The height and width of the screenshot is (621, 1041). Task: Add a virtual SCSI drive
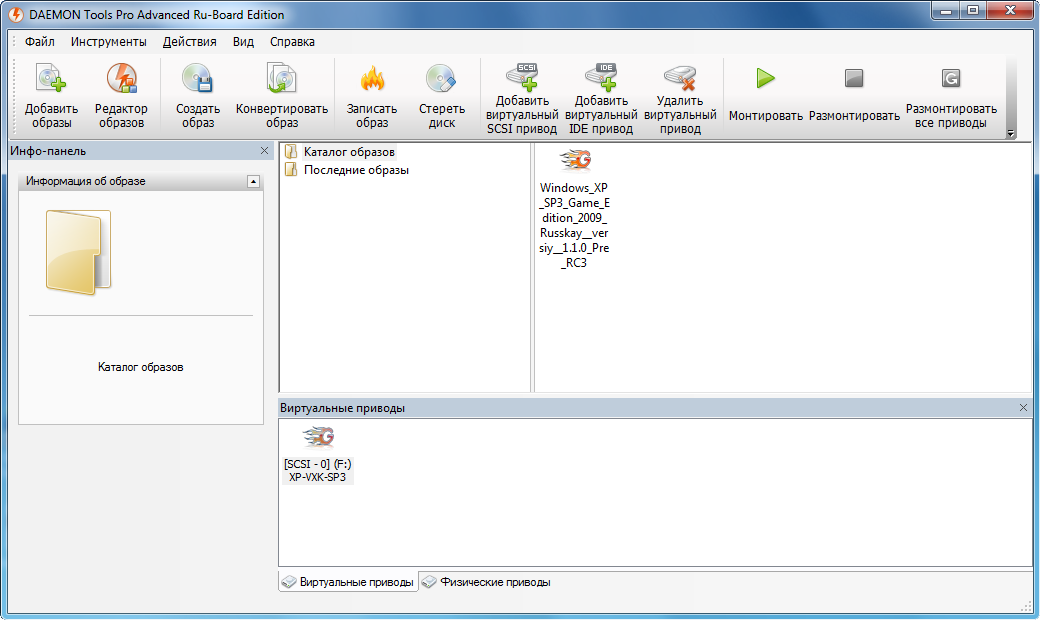coord(522,77)
